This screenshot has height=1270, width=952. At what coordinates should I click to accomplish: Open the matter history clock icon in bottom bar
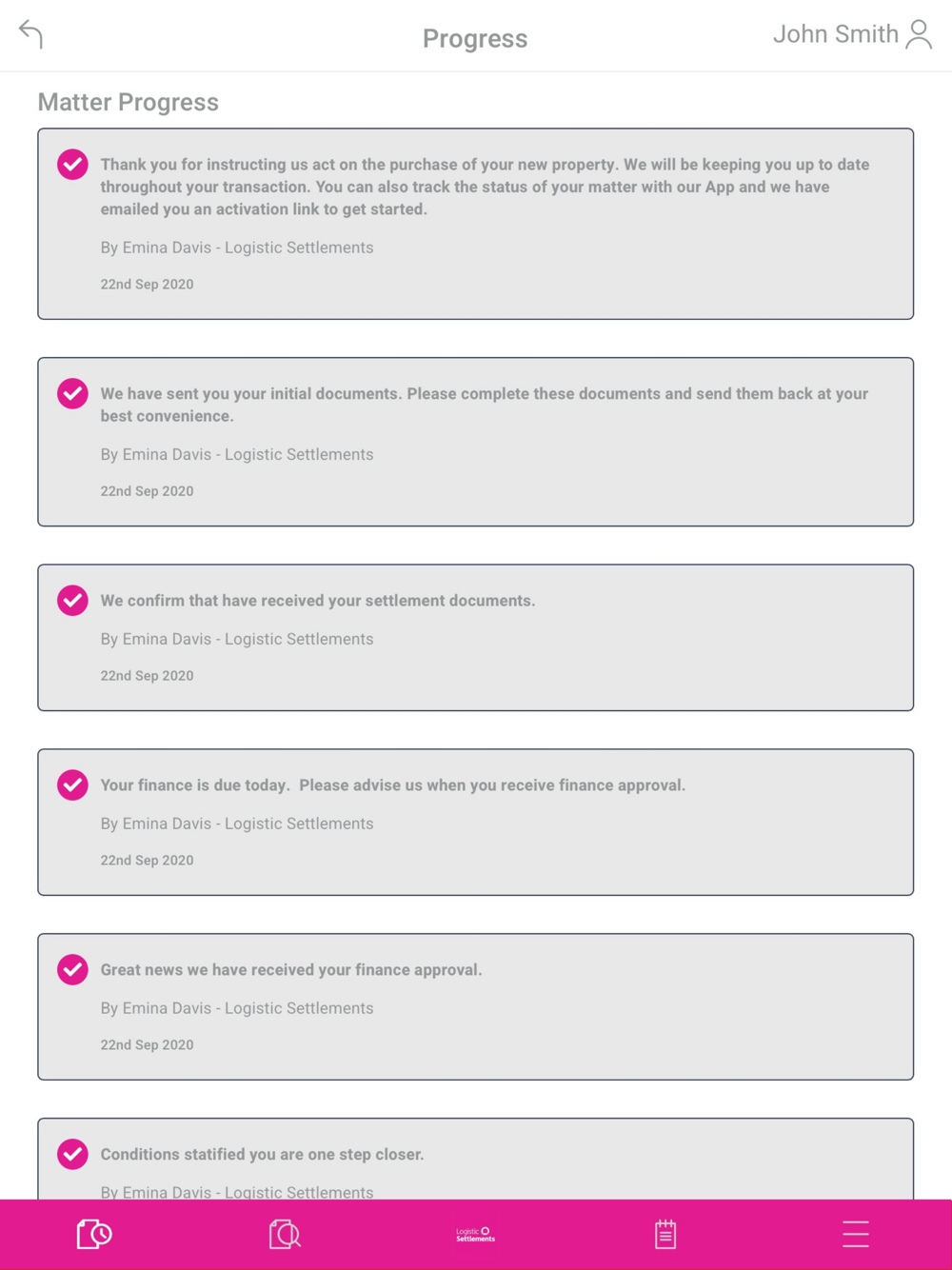(94, 1234)
